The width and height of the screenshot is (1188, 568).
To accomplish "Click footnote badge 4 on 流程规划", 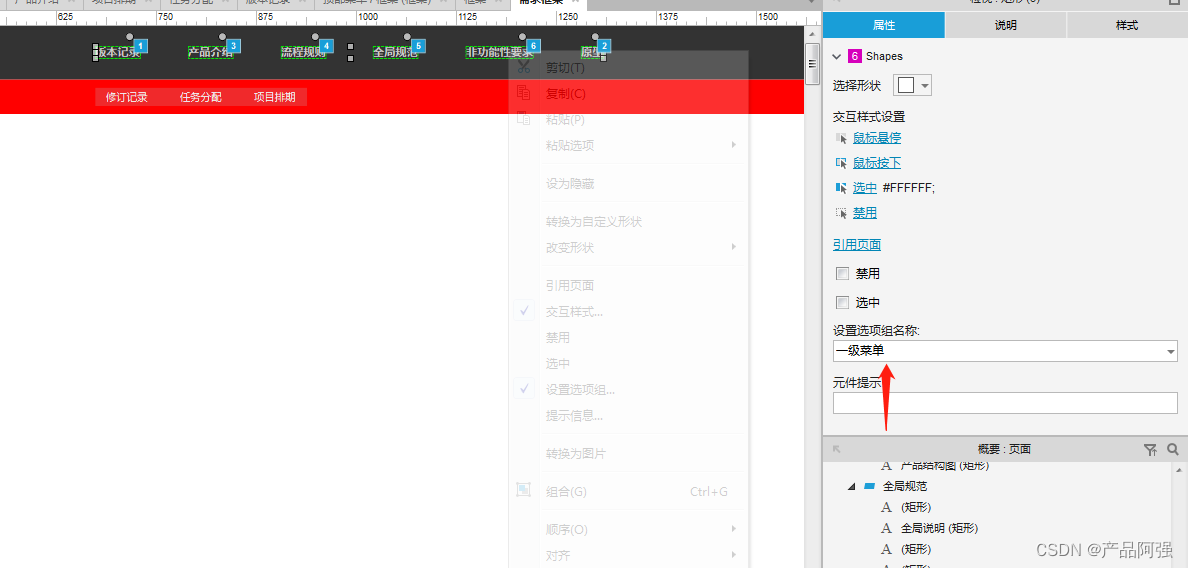I will coord(327,47).
